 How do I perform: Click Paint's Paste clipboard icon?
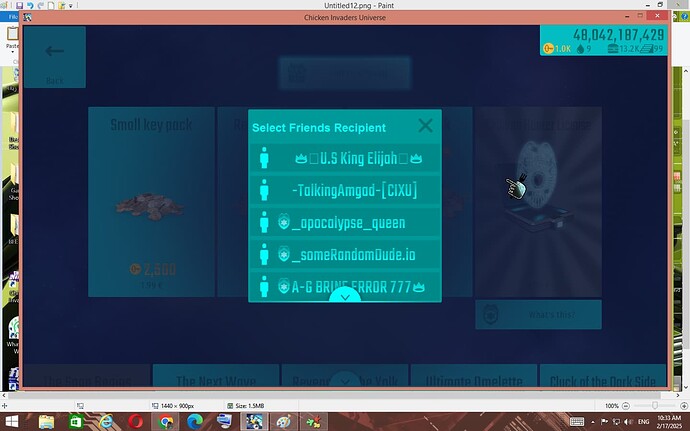[12, 34]
